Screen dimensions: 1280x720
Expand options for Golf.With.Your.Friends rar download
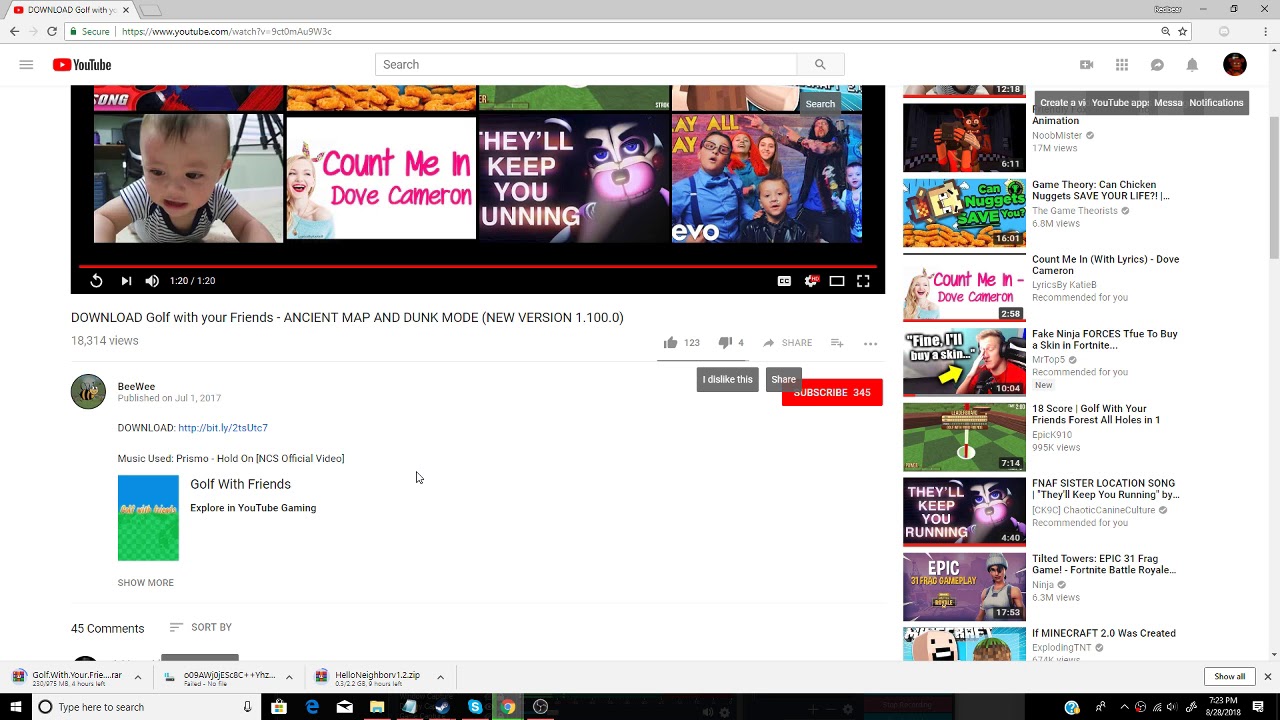pos(138,677)
